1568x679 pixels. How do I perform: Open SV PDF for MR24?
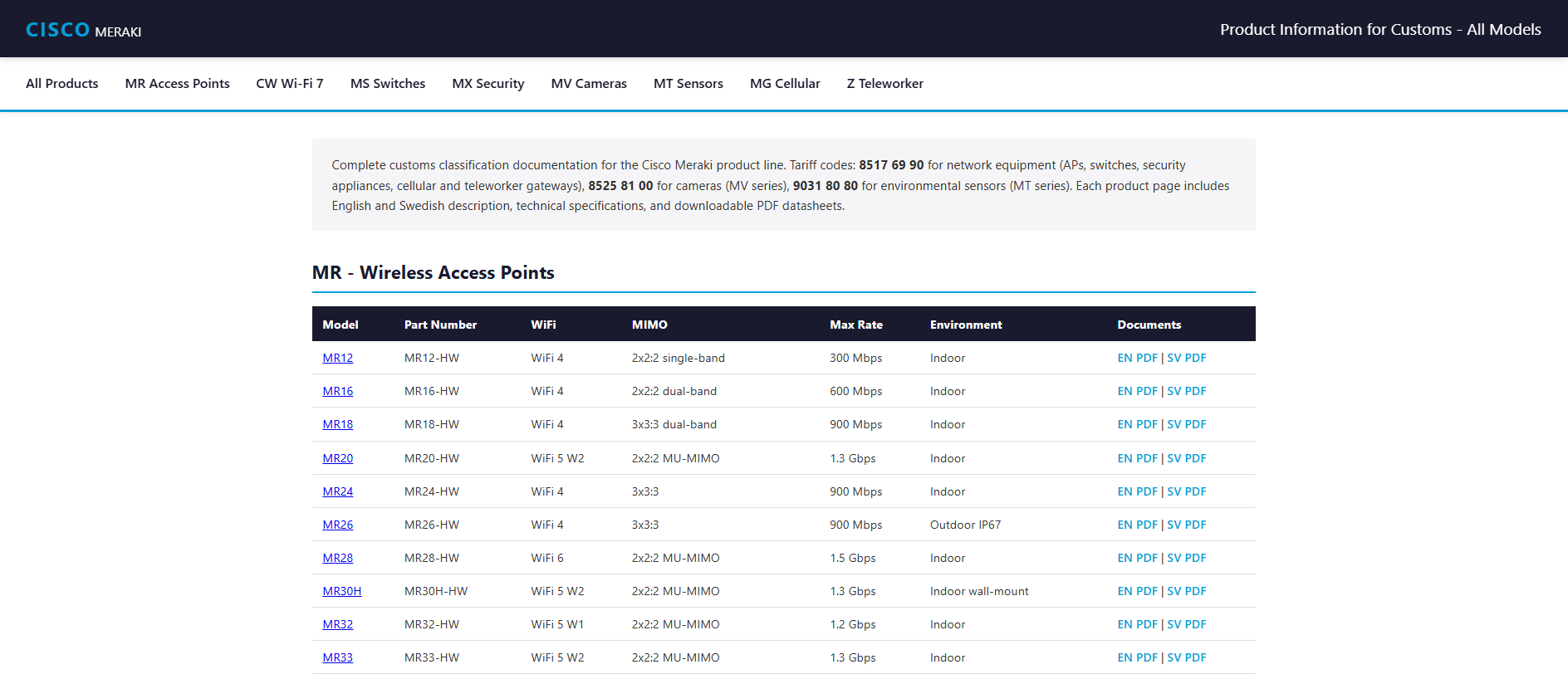(1187, 491)
